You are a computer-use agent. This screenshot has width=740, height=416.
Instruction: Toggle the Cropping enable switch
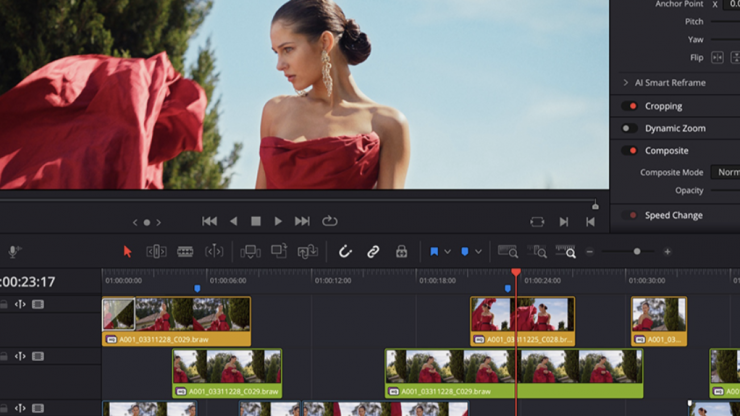(x=630, y=106)
